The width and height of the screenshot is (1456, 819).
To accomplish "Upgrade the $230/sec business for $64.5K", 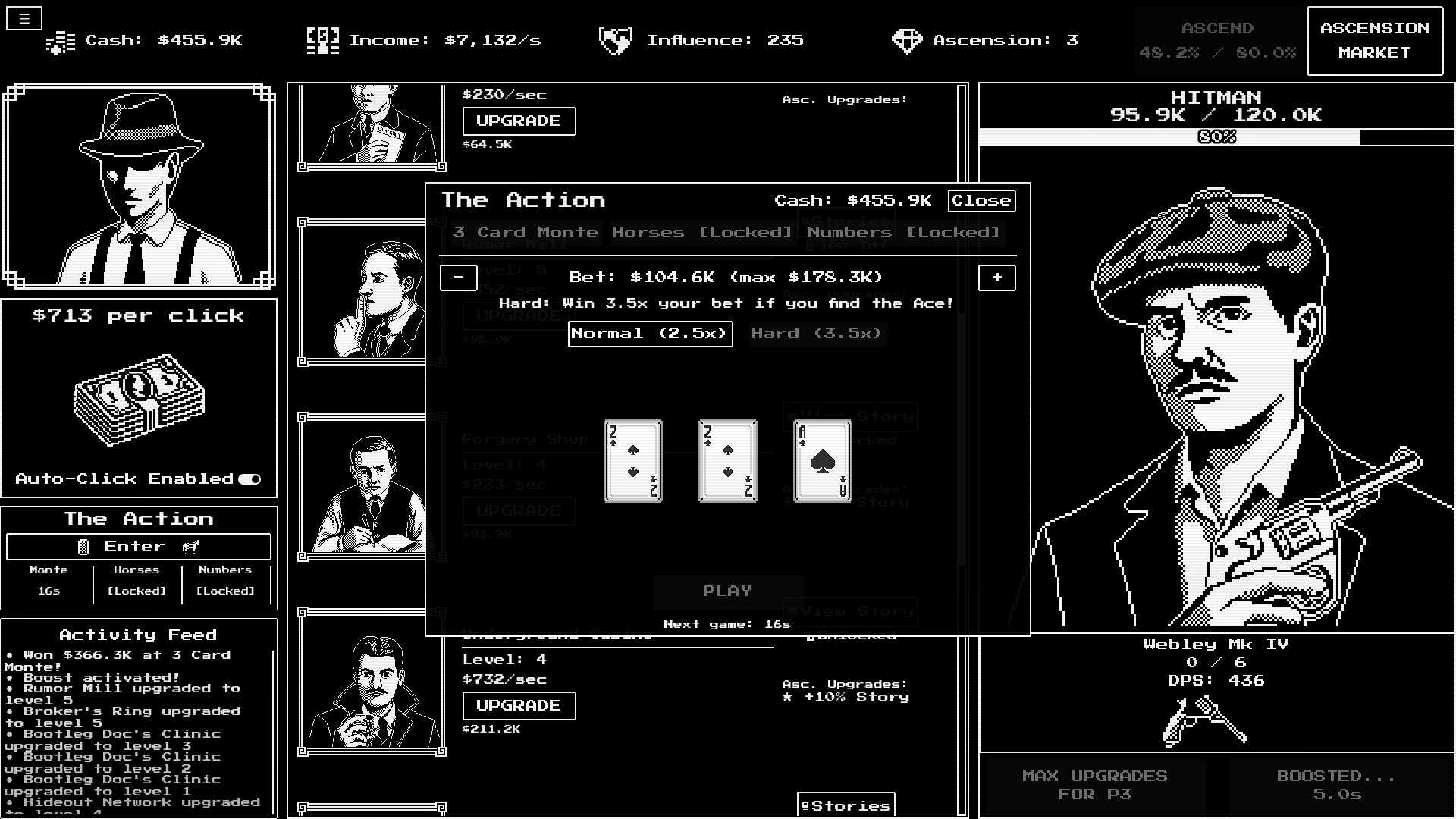I will coord(519,121).
